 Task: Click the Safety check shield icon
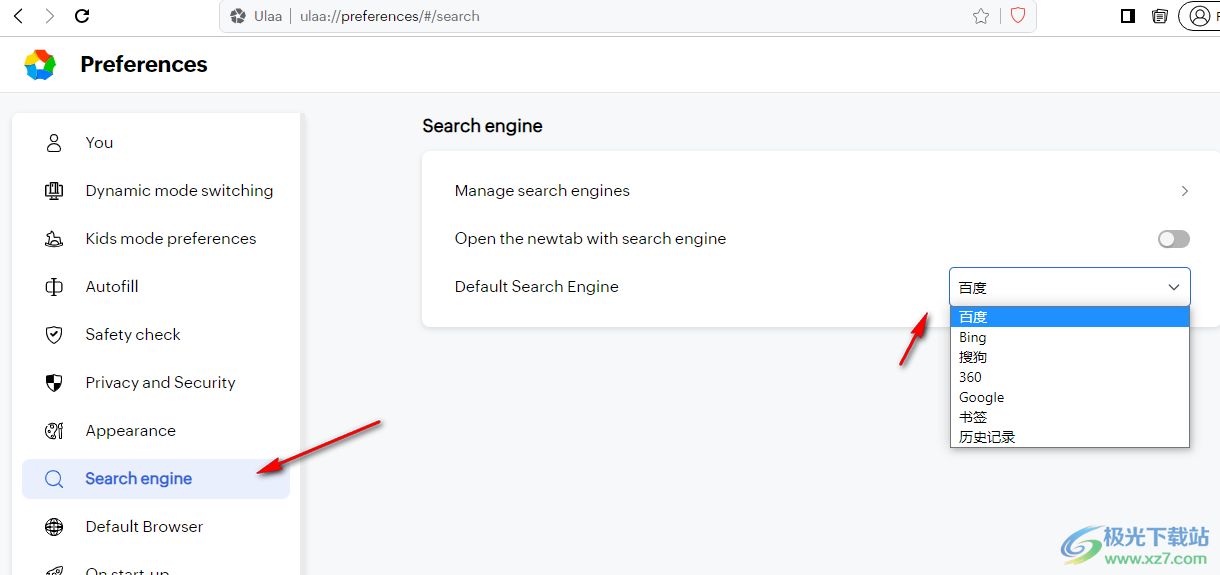(54, 334)
